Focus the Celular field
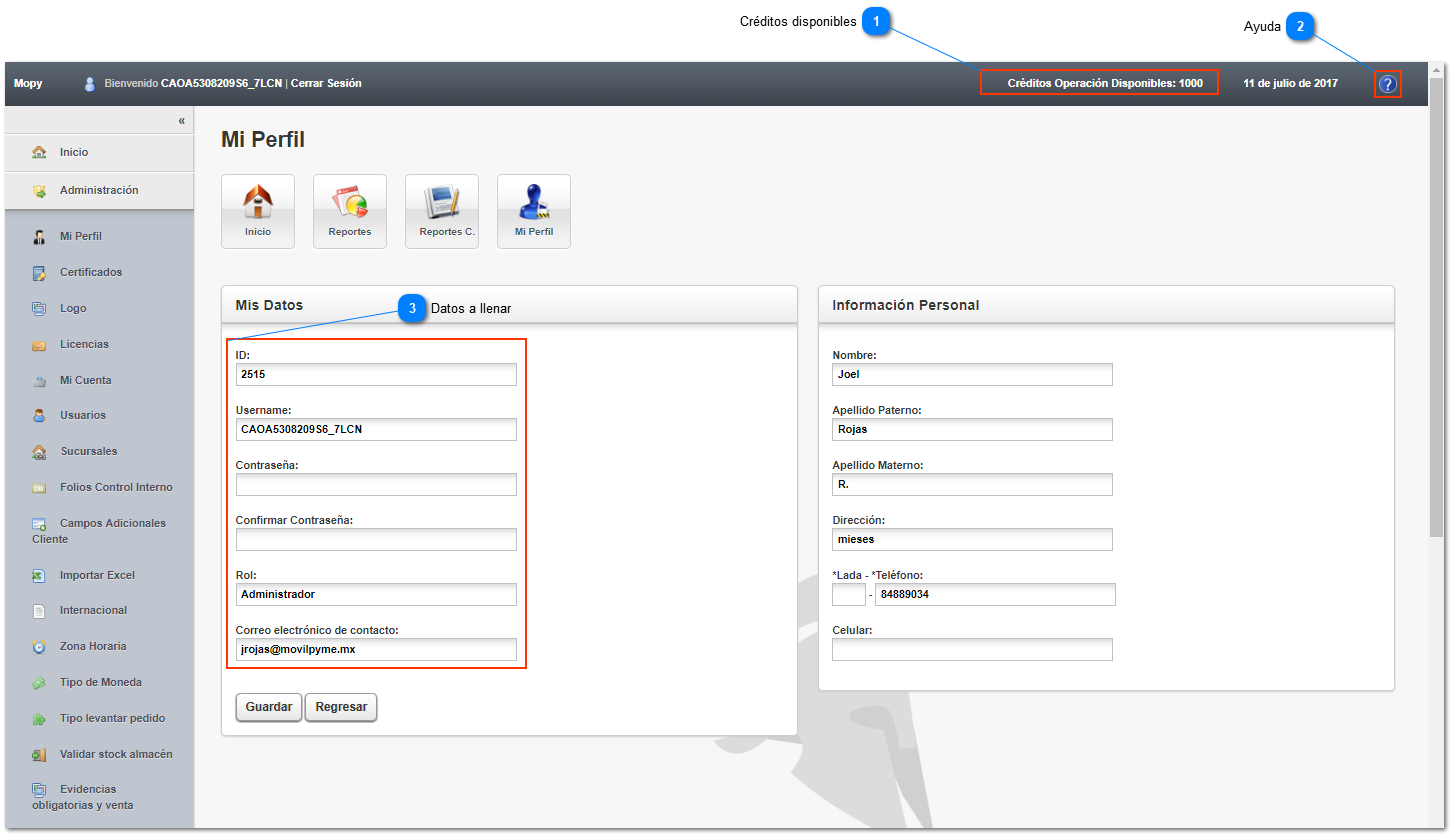This screenshot has width=1453, height=837. 972,650
